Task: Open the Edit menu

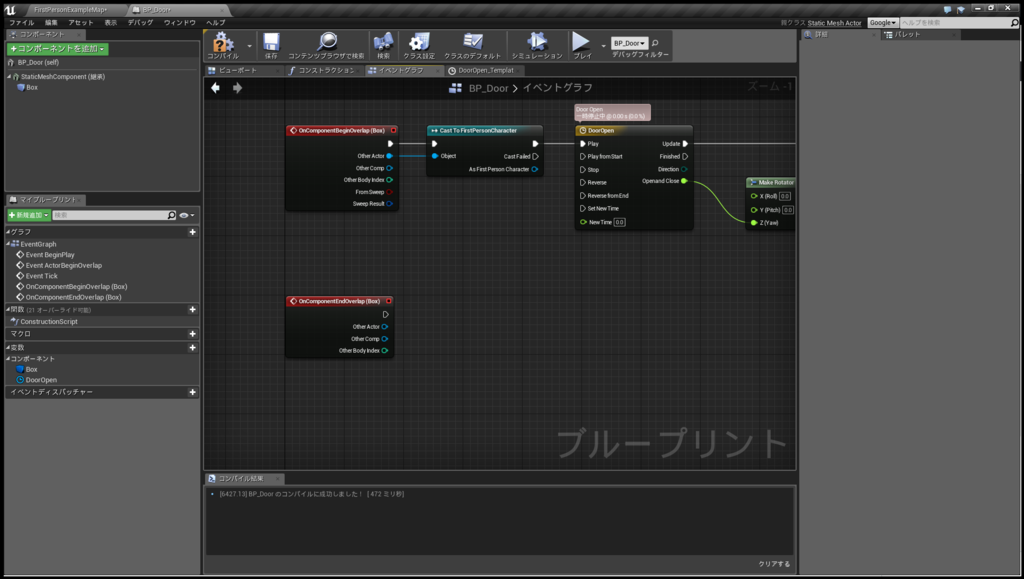Action: [x=51, y=22]
